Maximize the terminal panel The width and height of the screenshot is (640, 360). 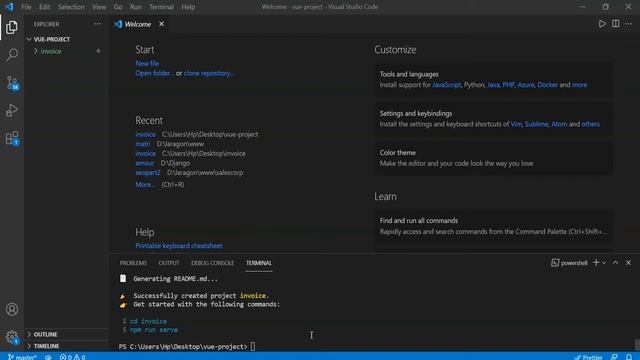click(x=615, y=263)
